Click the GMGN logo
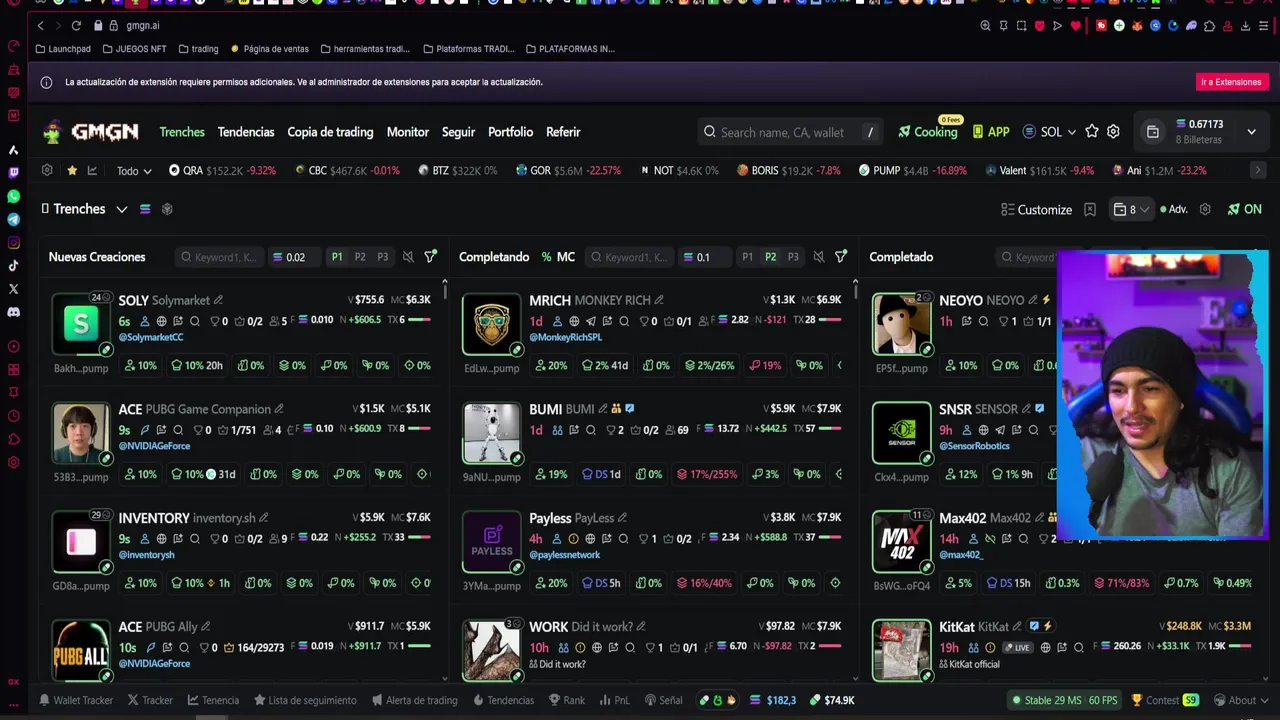Viewport: 1280px width, 720px height. click(91, 132)
